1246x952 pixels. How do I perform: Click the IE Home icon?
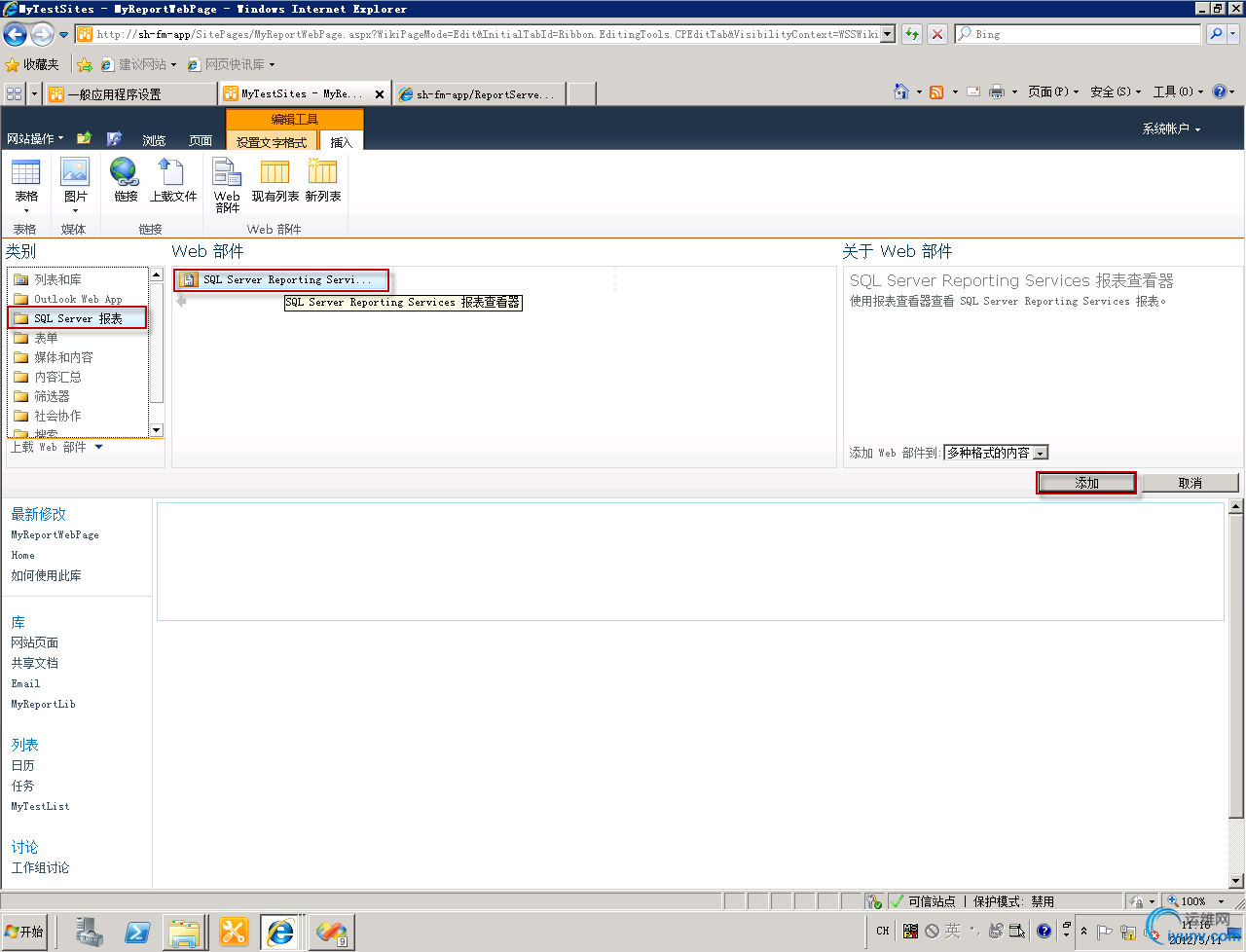901,92
